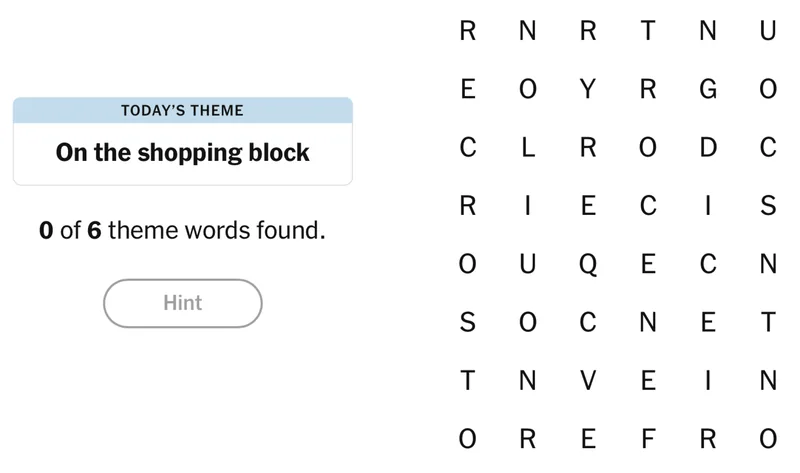Viewport: 800px width, 473px height.
Task: Select the I between R and E
Action: 528,207
